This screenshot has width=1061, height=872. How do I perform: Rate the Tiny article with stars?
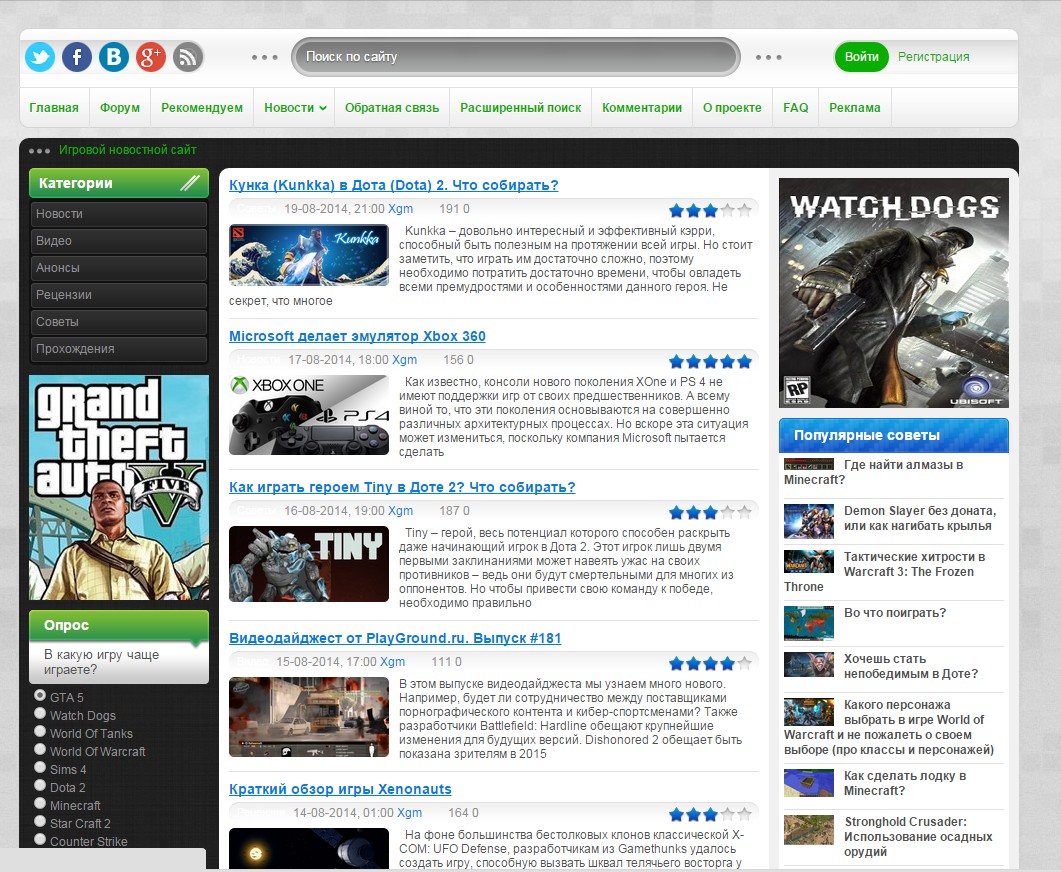(x=710, y=512)
